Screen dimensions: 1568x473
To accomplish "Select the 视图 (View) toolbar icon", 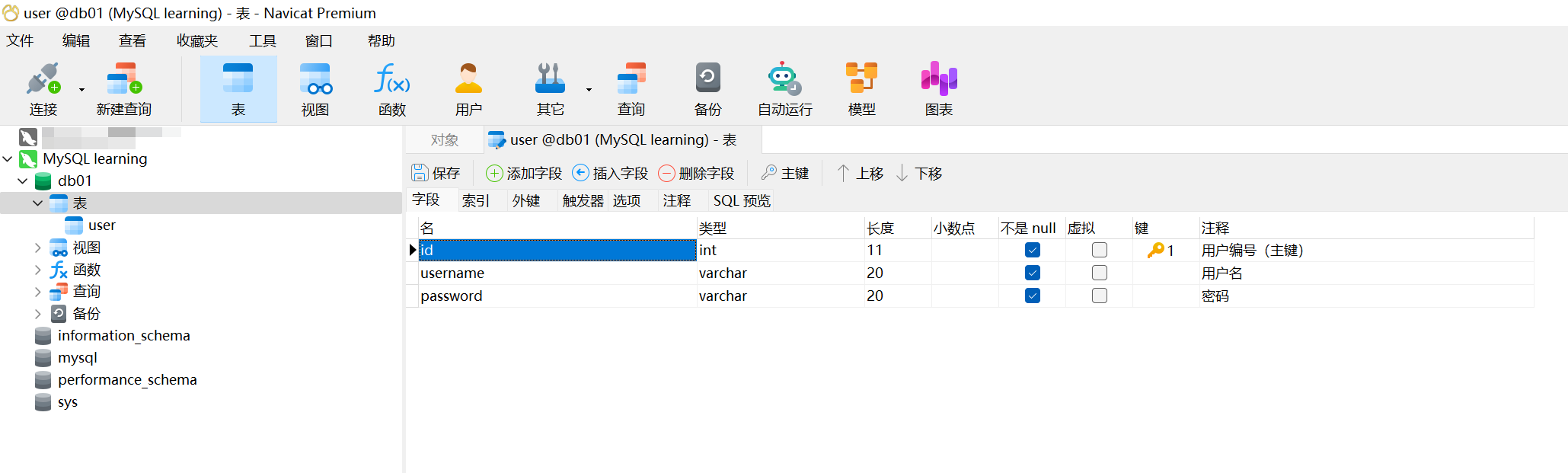I will tap(315, 89).
